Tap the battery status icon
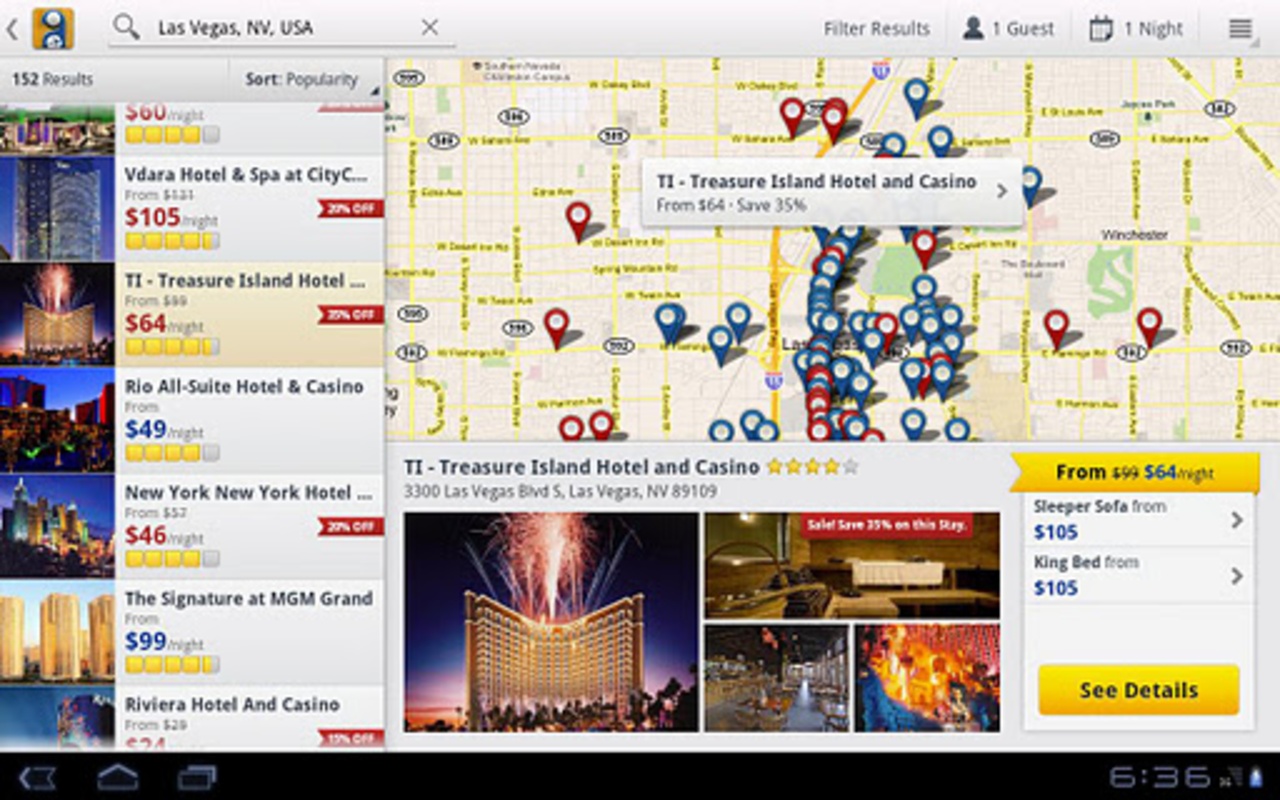 [1255, 777]
